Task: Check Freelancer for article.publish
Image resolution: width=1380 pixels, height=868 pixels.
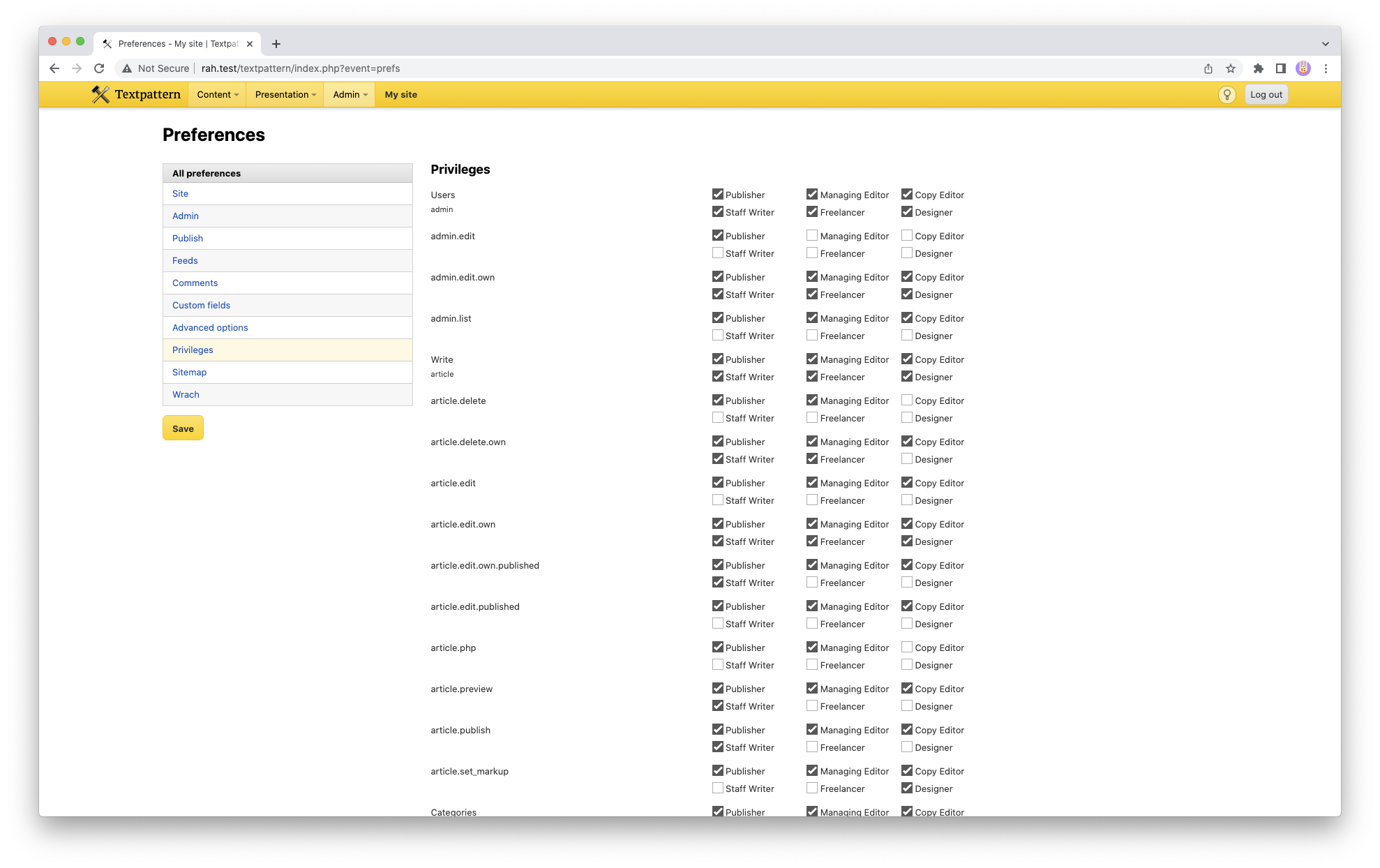Action: [x=812, y=747]
